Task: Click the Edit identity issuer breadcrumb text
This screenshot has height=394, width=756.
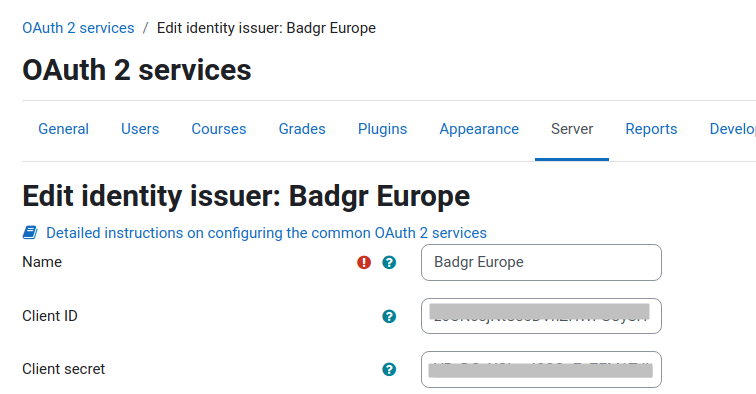Action: pyautogui.click(x=266, y=28)
